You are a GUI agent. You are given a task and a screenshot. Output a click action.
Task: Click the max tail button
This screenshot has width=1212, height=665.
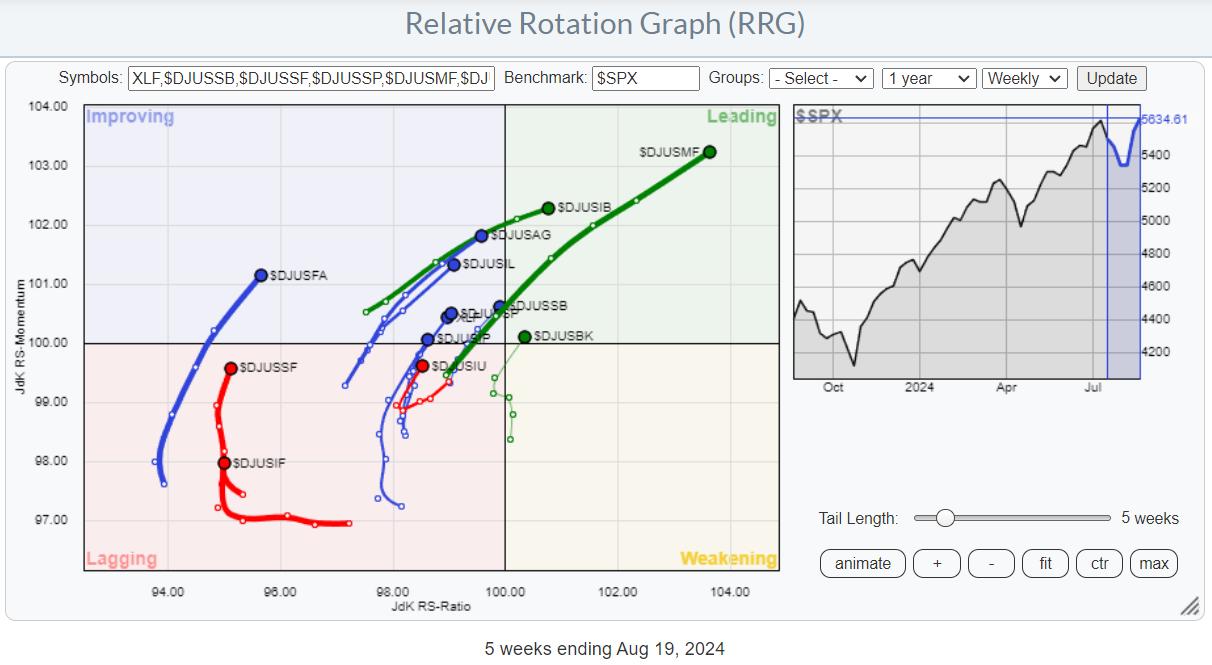click(x=1153, y=563)
